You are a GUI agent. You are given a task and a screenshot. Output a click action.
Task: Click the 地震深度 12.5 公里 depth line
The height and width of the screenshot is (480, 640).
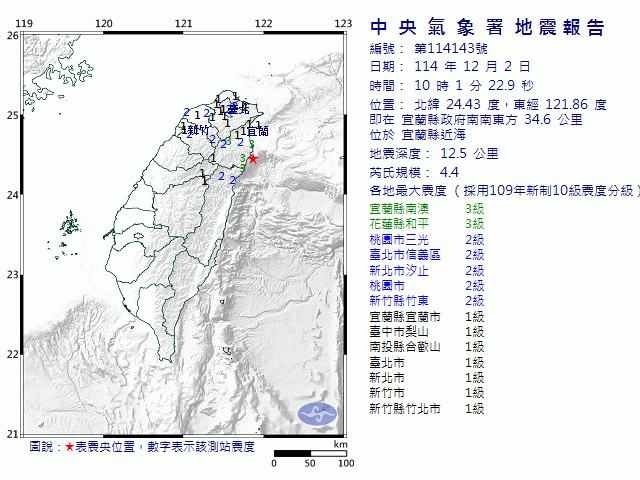[x=434, y=154]
